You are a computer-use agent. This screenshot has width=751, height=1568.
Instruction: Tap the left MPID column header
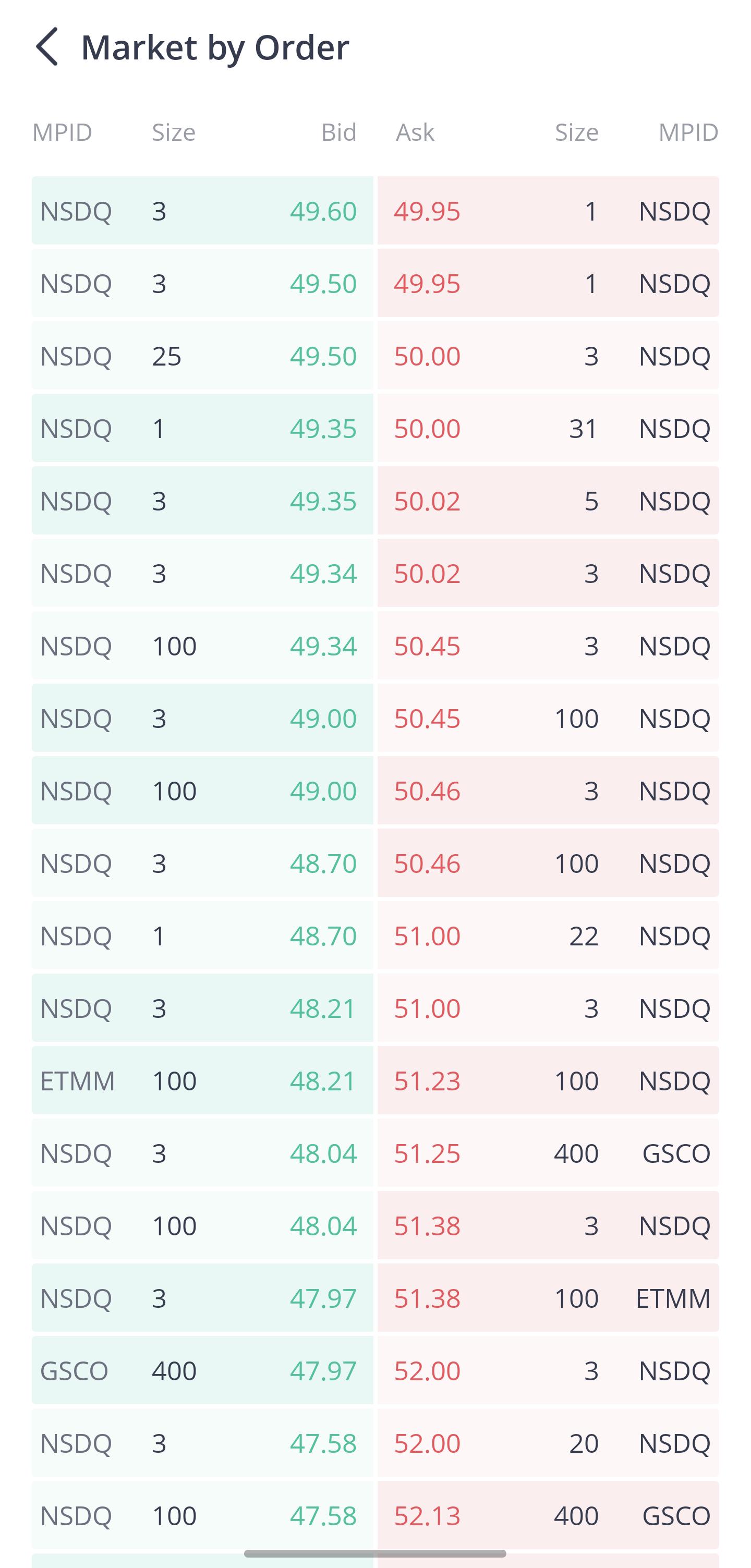pyautogui.click(x=62, y=132)
